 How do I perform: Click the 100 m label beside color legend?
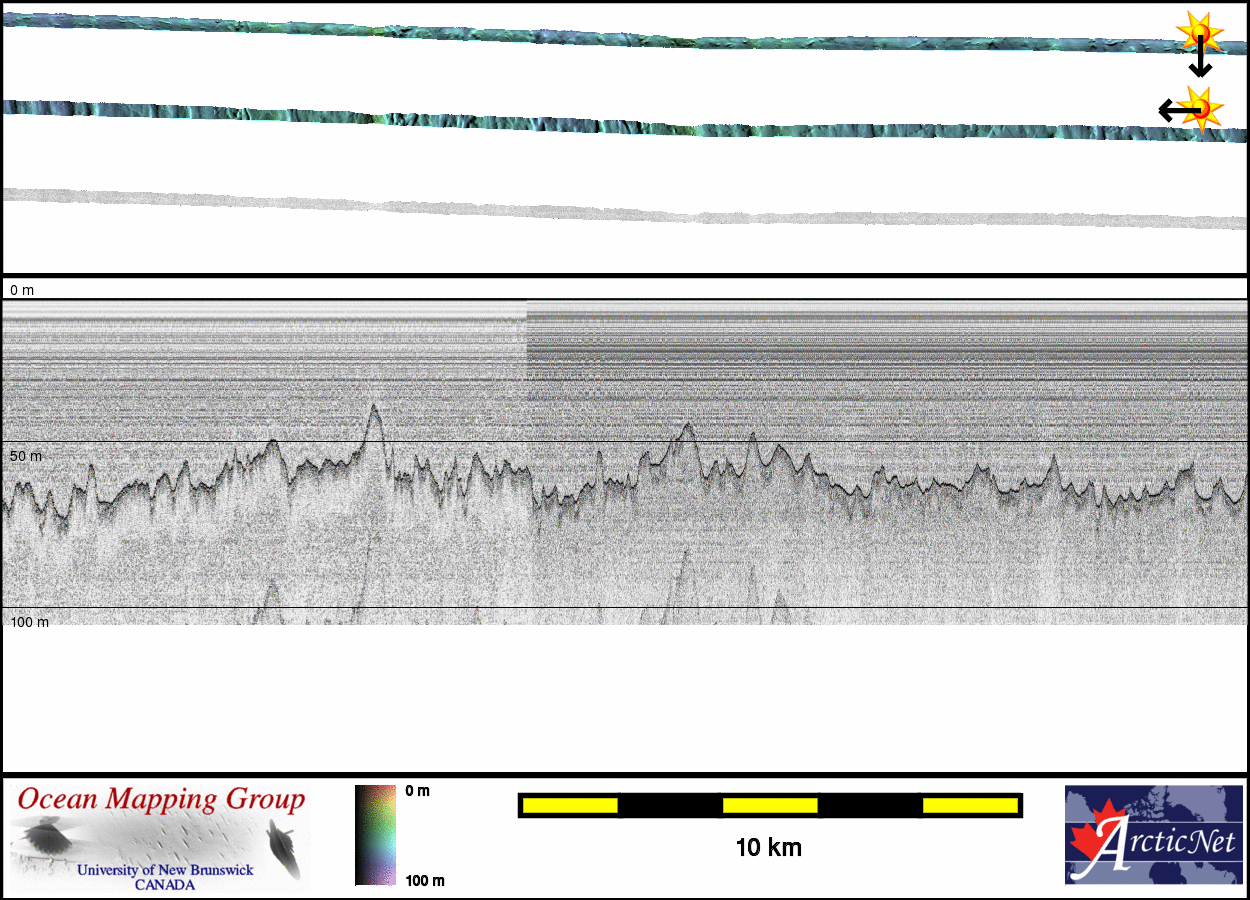(x=424, y=881)
